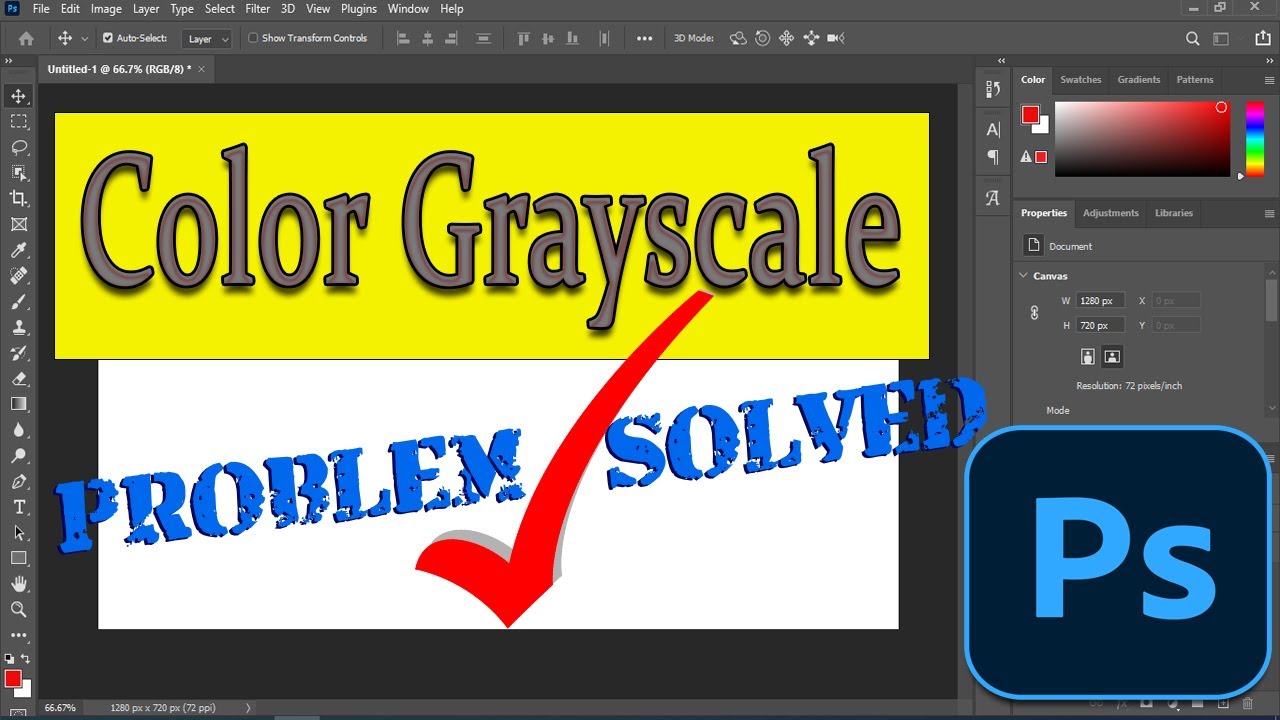Select the Gradient tool
Screen dimensions: 1280x720
(x=19, y=404)
